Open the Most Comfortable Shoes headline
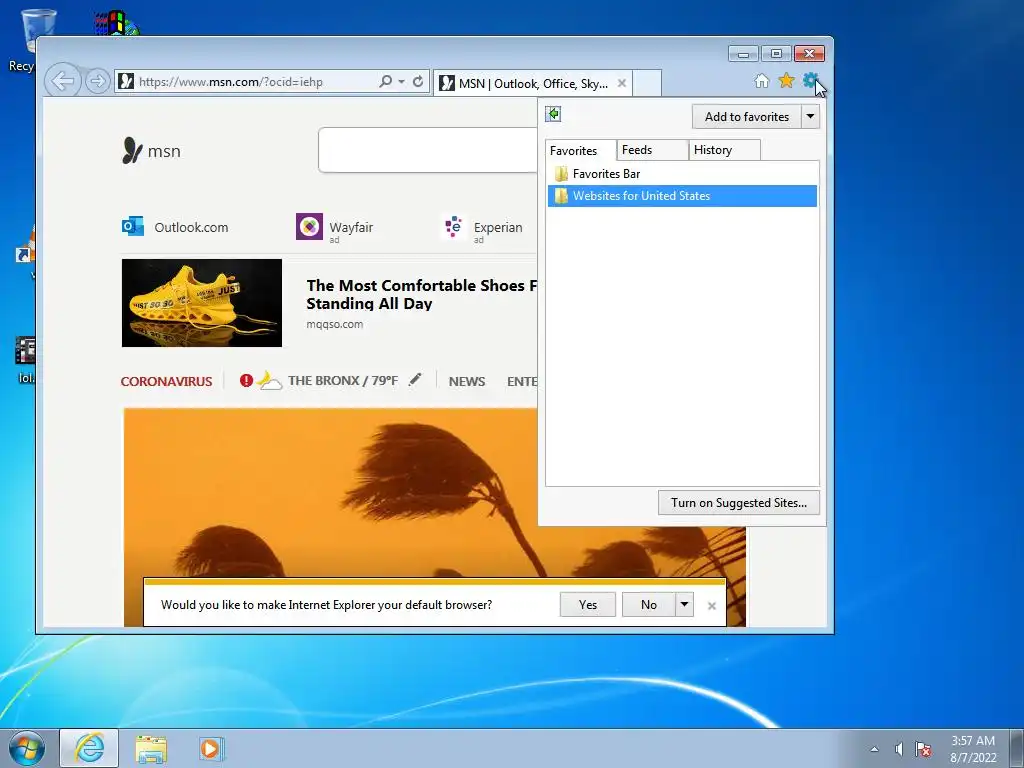The width and height of the screenshot is (1024, 768). point(422,295)
